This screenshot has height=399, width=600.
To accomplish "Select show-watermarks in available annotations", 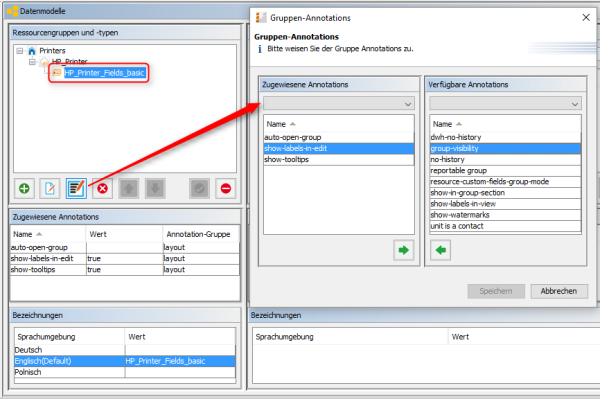I will pos(505,215).
